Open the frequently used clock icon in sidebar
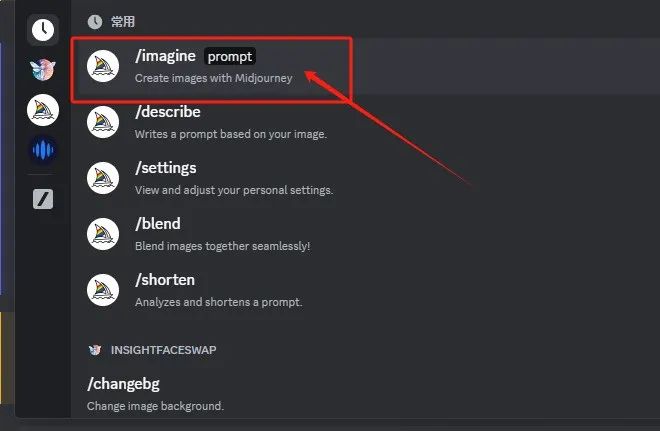 [43, 29]
